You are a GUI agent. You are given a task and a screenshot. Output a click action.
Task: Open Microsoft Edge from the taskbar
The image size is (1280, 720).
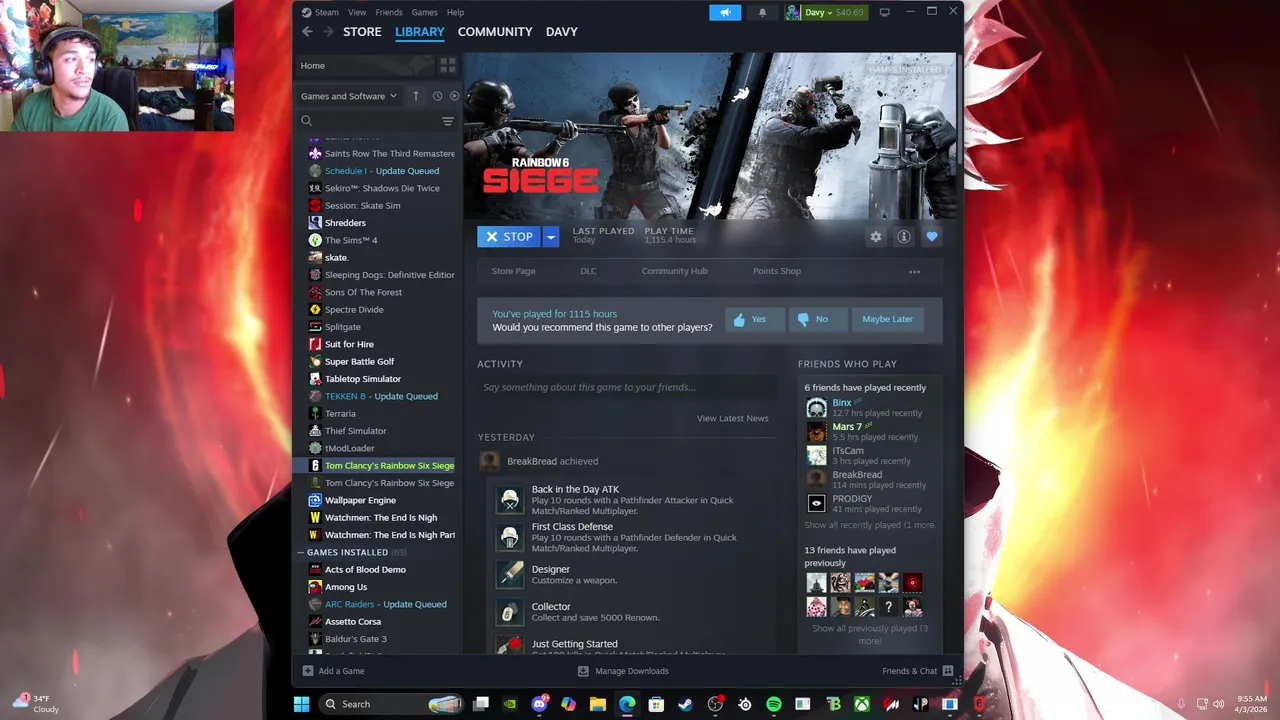pos(627,704)
